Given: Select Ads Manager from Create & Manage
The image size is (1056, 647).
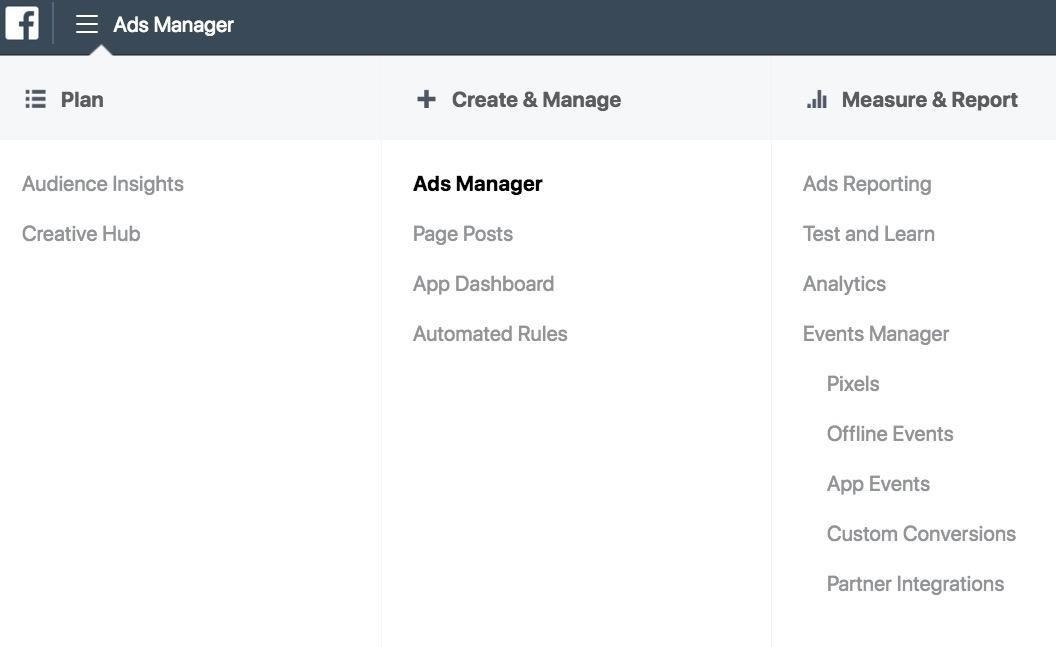Looking at the screenshot, I should 477,184.
